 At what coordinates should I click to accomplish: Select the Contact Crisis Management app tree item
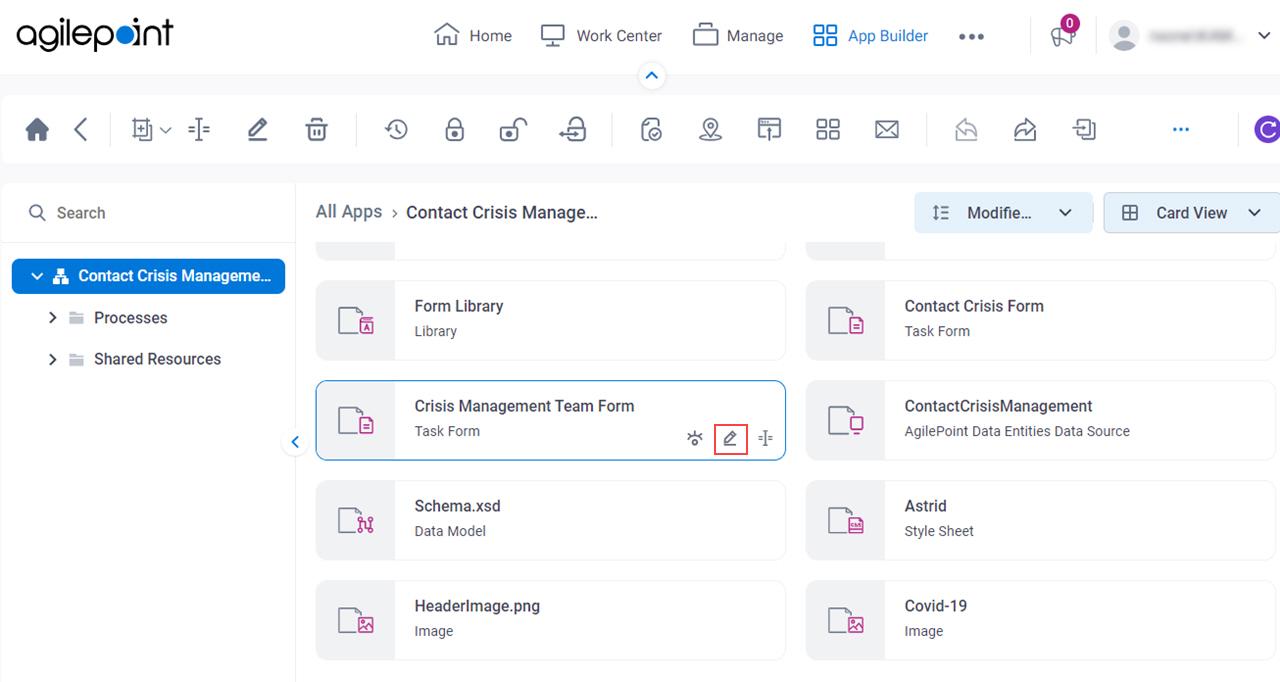(148, 276)
